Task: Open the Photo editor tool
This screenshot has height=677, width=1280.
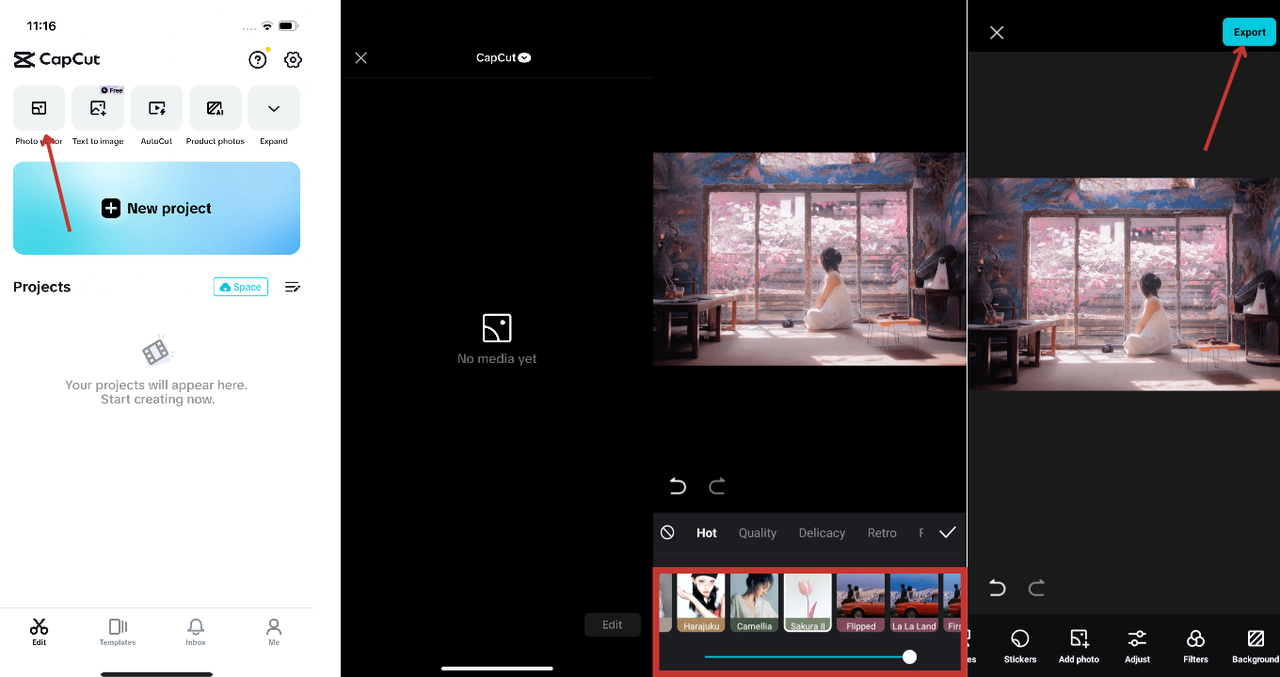Action: pos(39,108)
